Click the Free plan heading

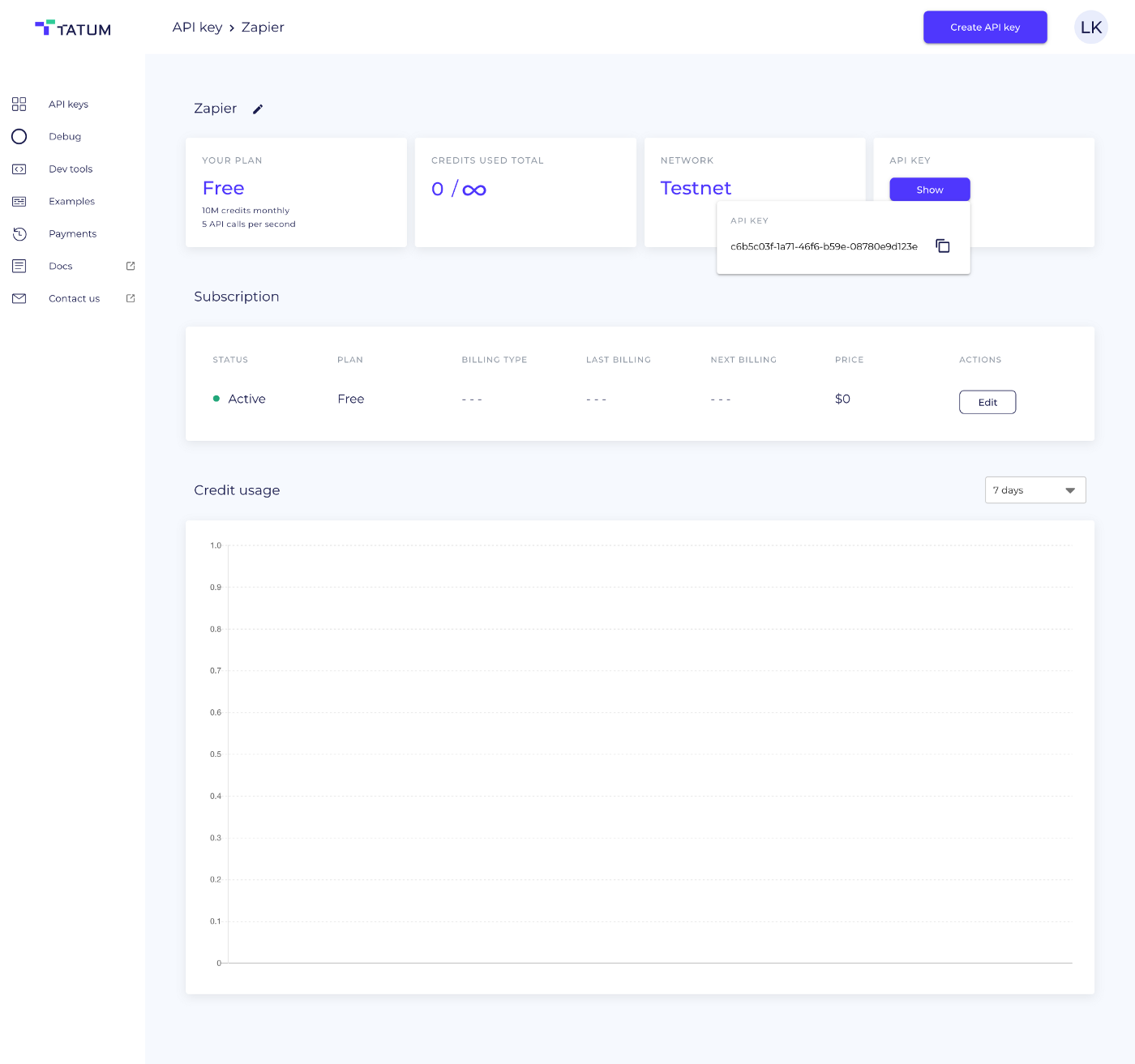[223, 188]
